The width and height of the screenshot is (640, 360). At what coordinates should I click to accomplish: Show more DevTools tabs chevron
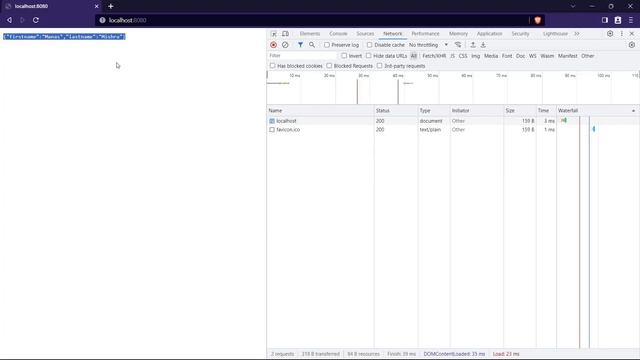coord(577,34)
